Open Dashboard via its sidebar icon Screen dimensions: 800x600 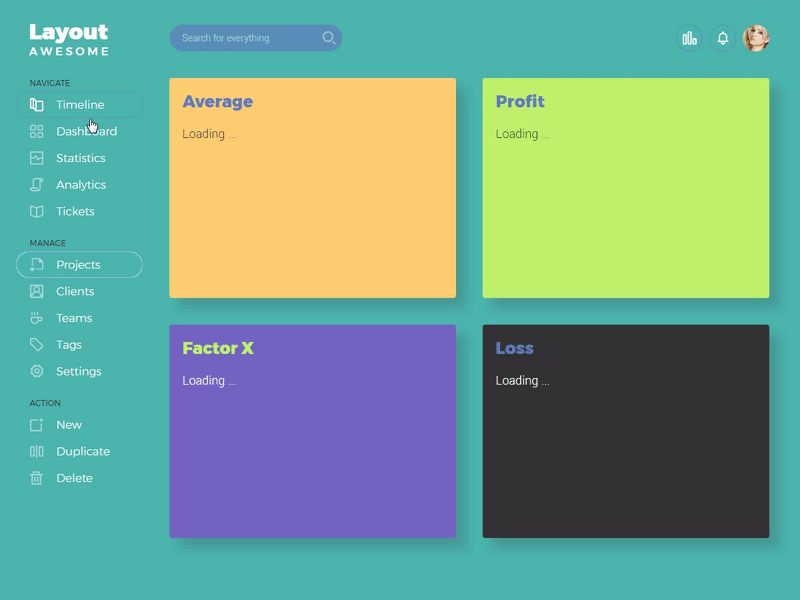pos(35,131)
